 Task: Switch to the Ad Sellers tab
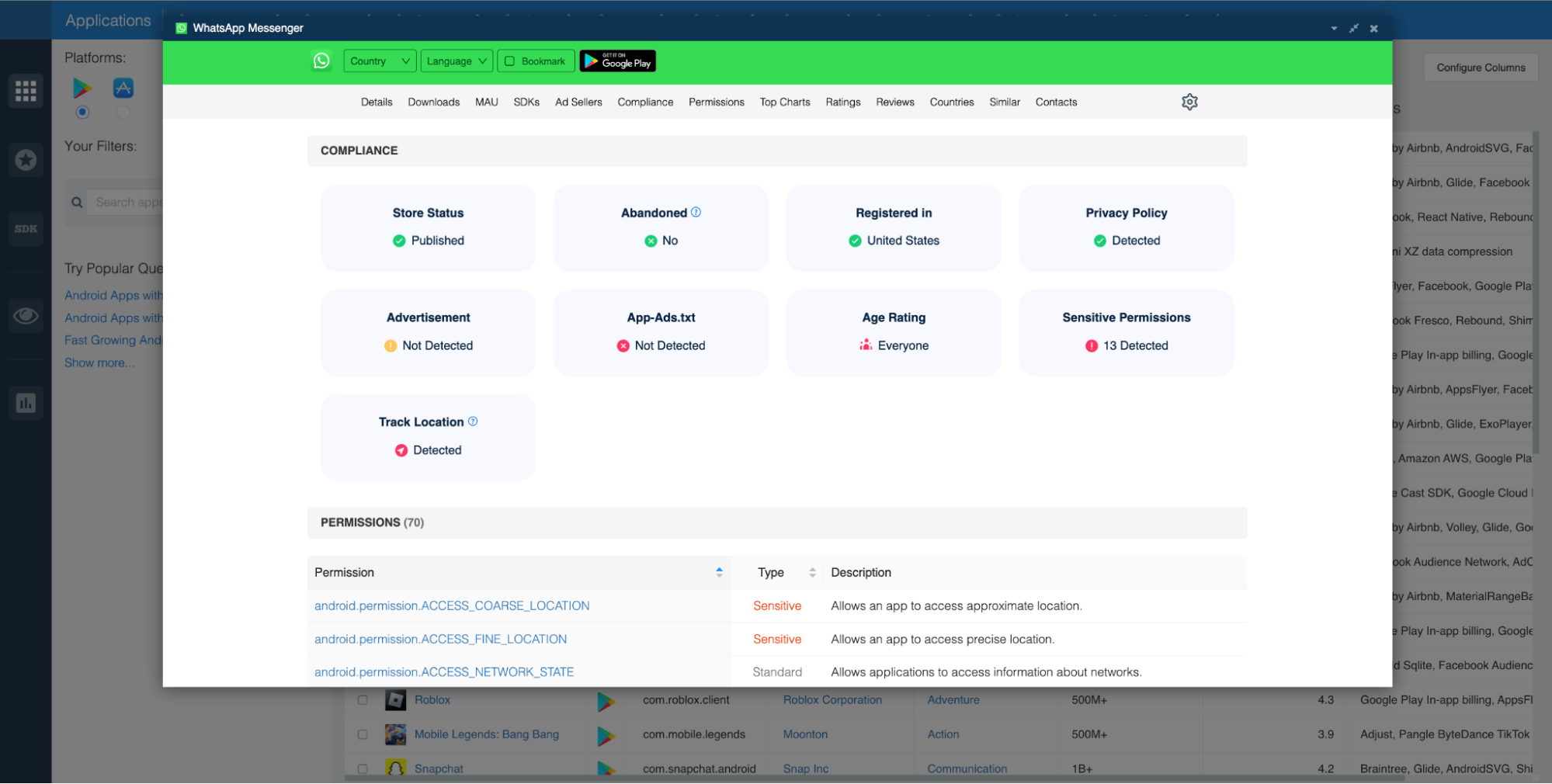coord(578,102)
